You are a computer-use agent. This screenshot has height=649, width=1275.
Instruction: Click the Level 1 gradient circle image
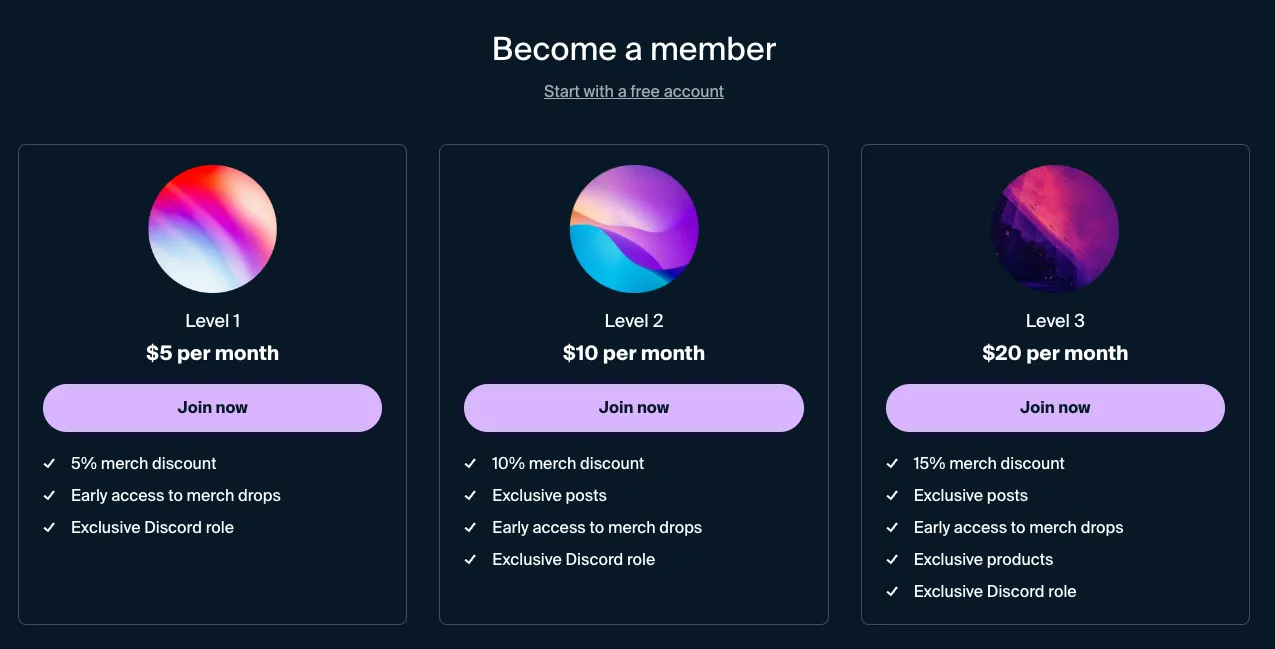(212, 229)
